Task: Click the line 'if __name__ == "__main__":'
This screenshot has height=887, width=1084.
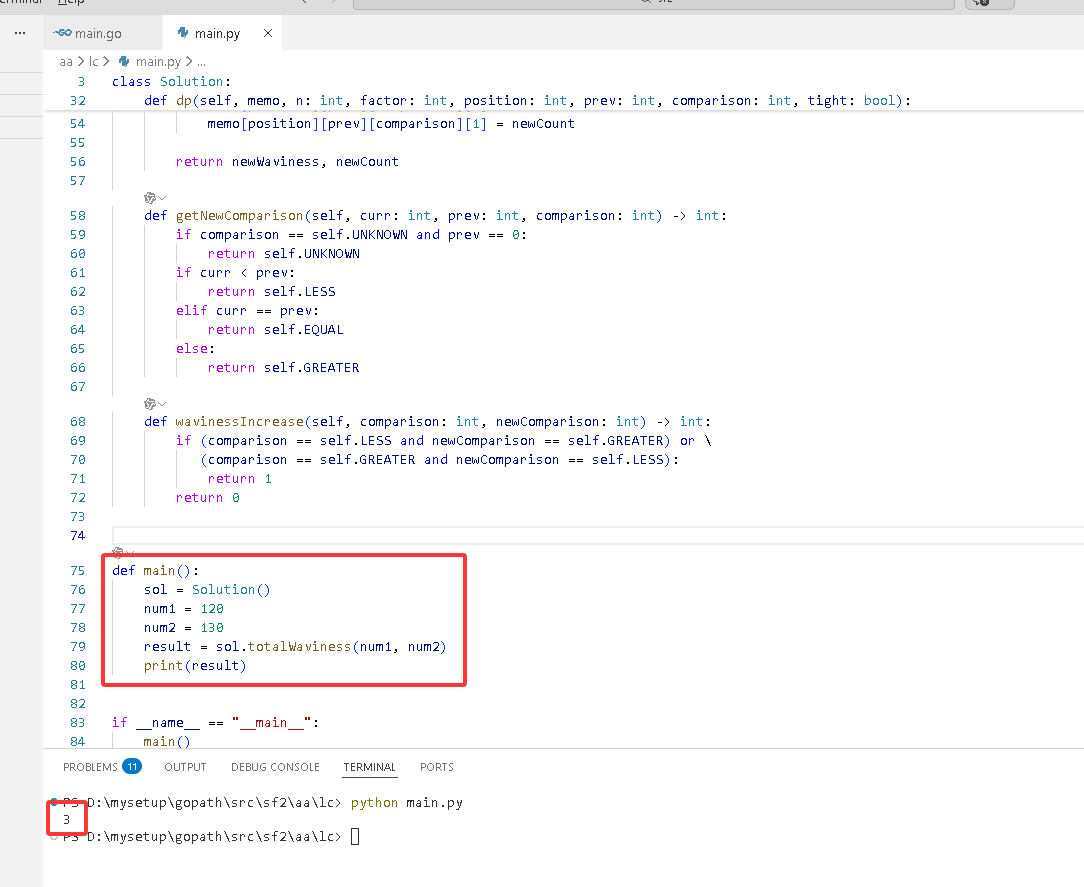Action: 216,722
